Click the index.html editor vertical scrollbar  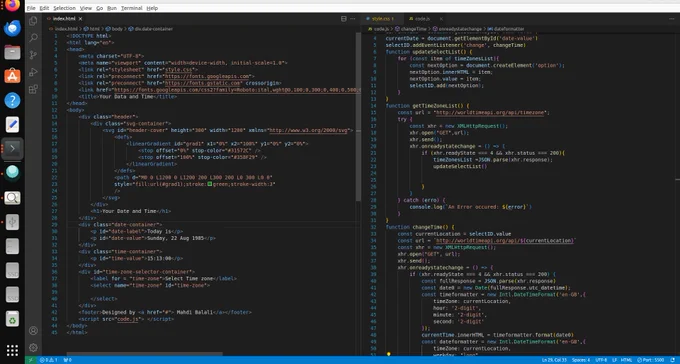(x=358, y=117)
